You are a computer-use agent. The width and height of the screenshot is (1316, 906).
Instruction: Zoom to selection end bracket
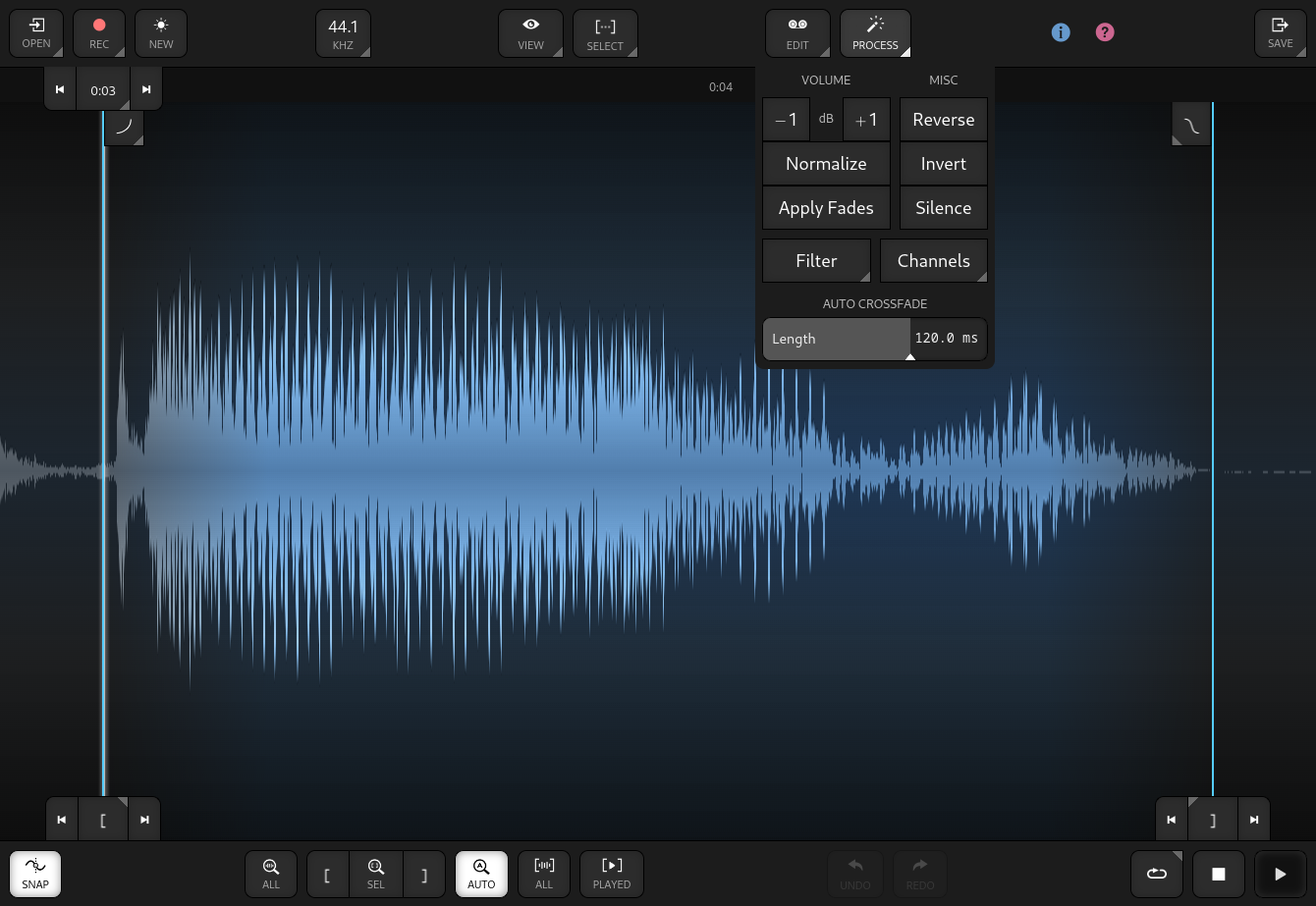424,874
